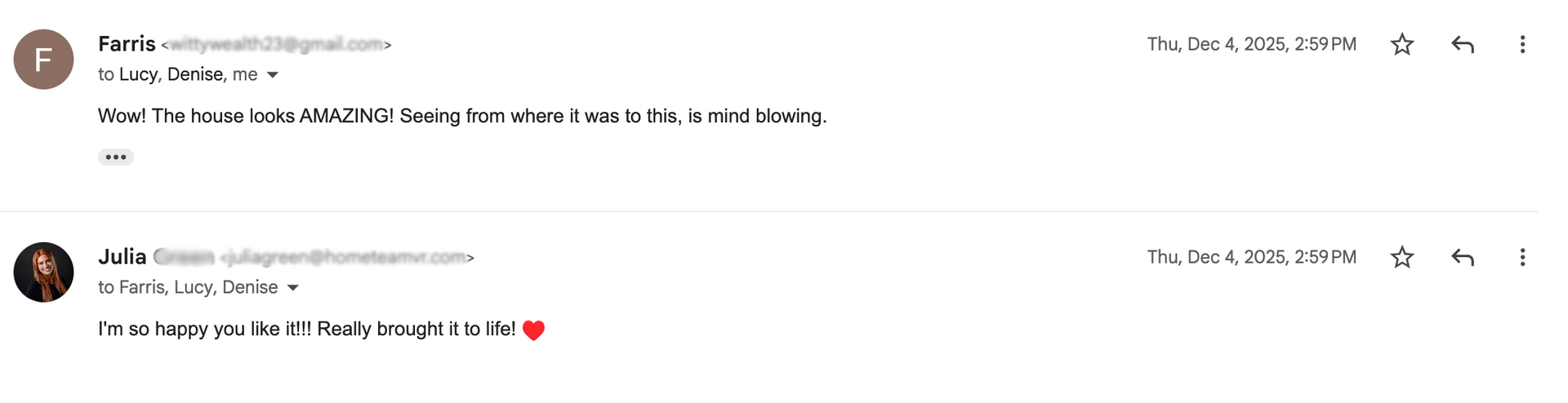Click the timestamp on Julia's email
Image resolution: width=1568 pixels, height=403 pixels.
1251,257
